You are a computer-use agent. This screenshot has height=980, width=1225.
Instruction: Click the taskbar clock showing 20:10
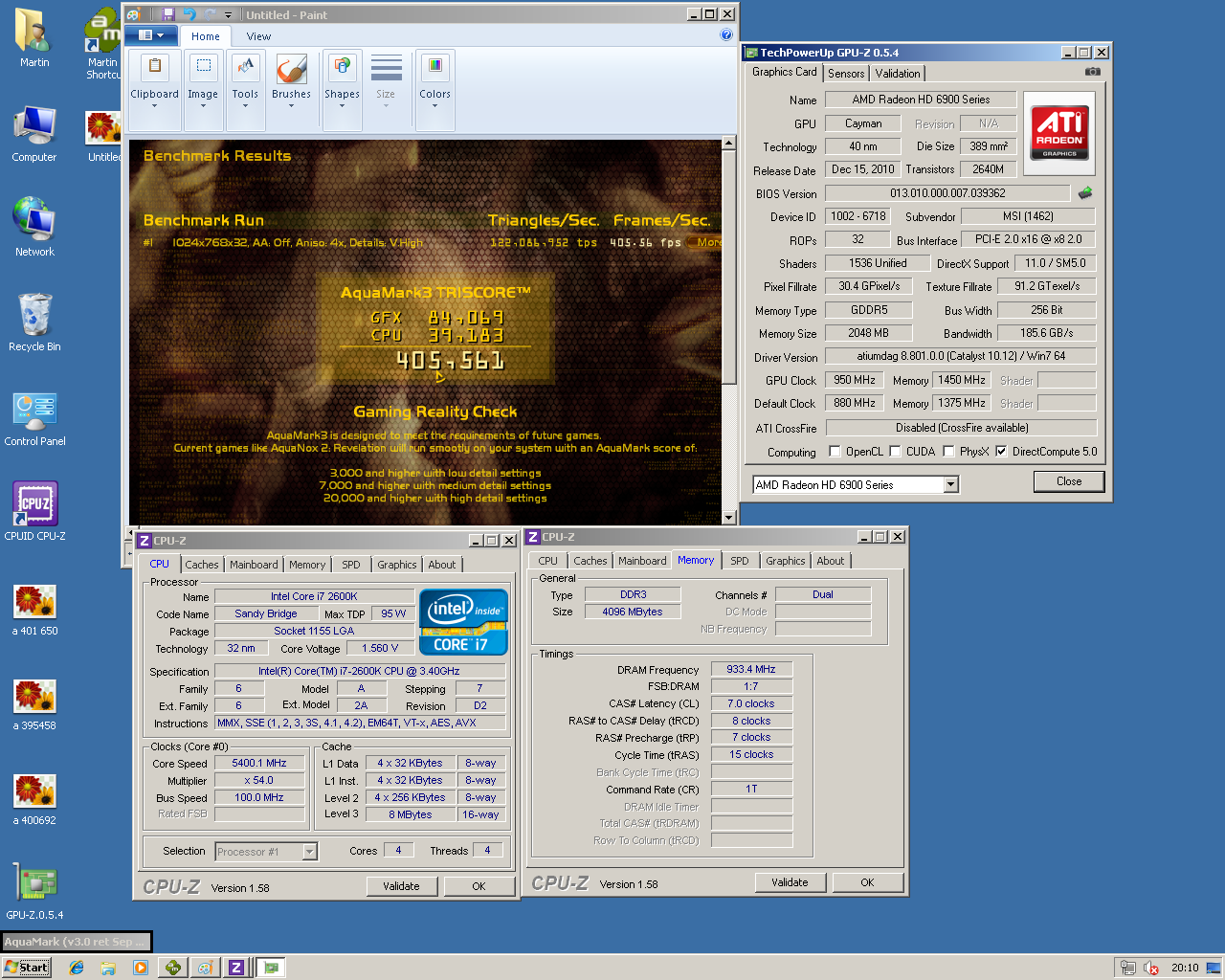tap(1185, 968)
